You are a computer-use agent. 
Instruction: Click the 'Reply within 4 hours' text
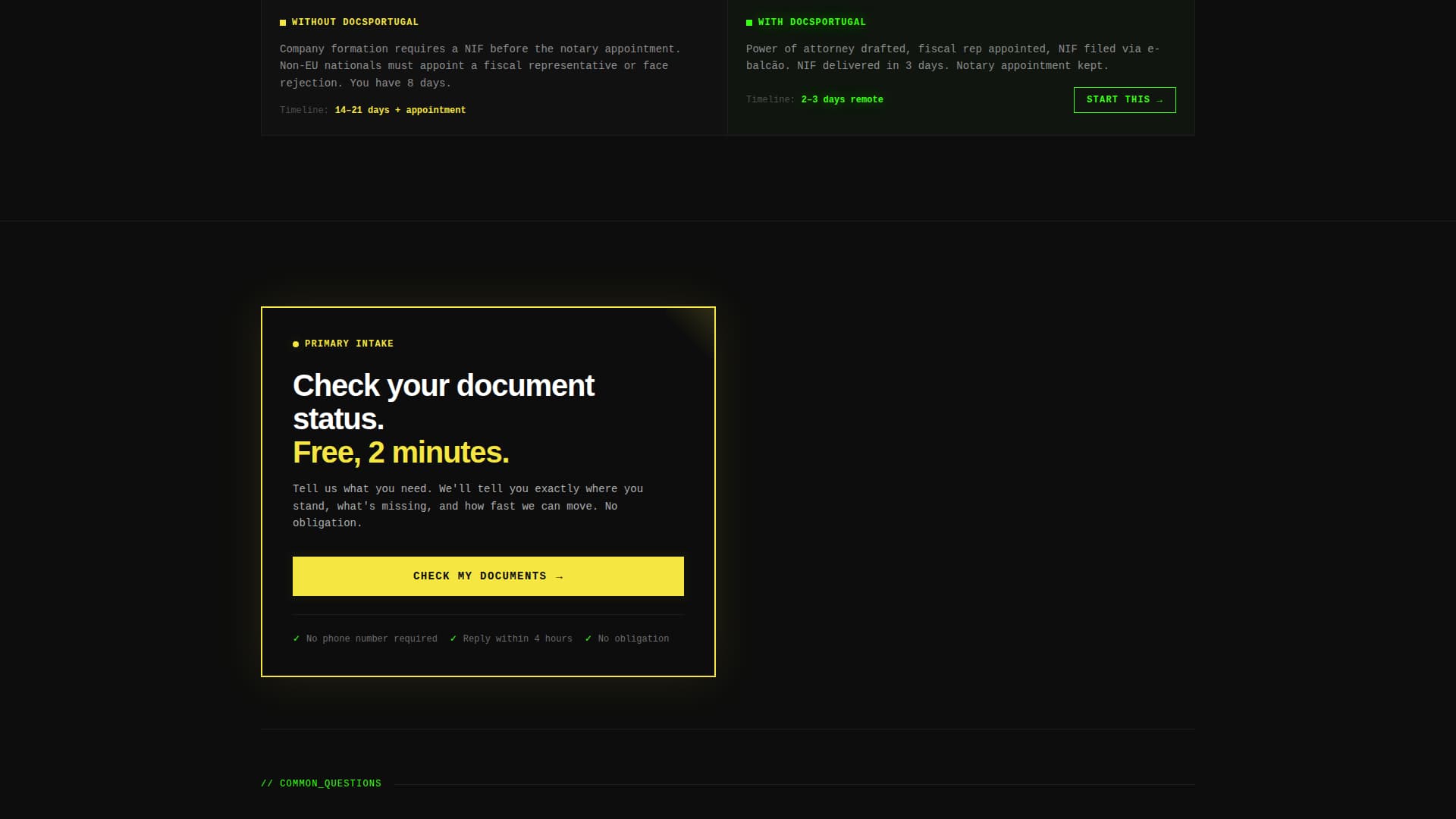518,639
